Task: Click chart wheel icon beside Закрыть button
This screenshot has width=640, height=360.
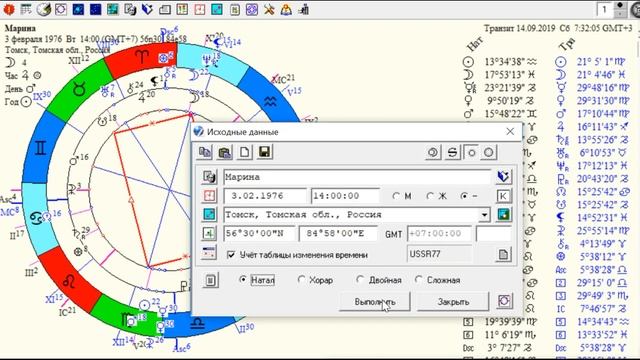Action: point(504,301)
